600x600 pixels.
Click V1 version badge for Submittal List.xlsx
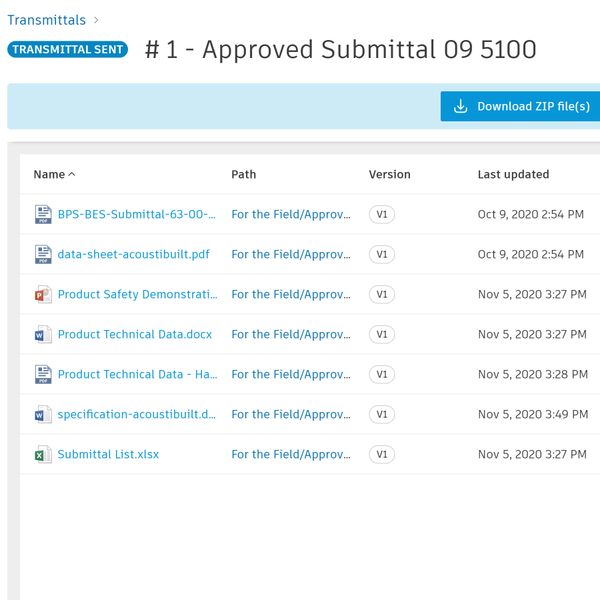[381, 454]
